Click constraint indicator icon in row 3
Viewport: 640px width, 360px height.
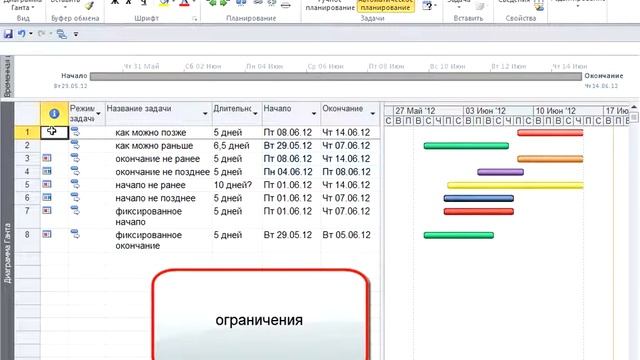[x=47, y=158]
